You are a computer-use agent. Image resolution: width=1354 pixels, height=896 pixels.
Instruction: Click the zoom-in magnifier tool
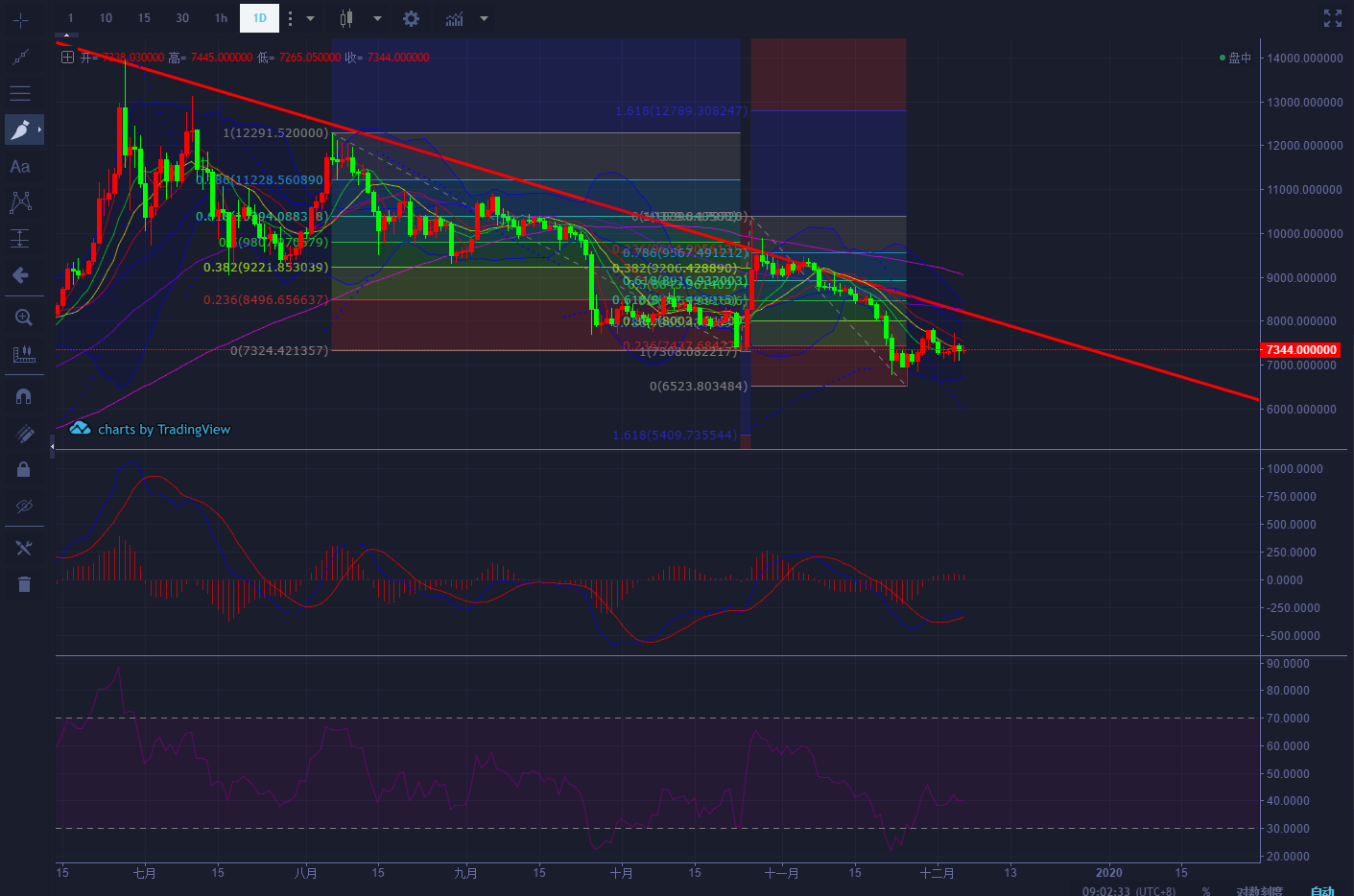pyautogui.click(x=23, y=318)
